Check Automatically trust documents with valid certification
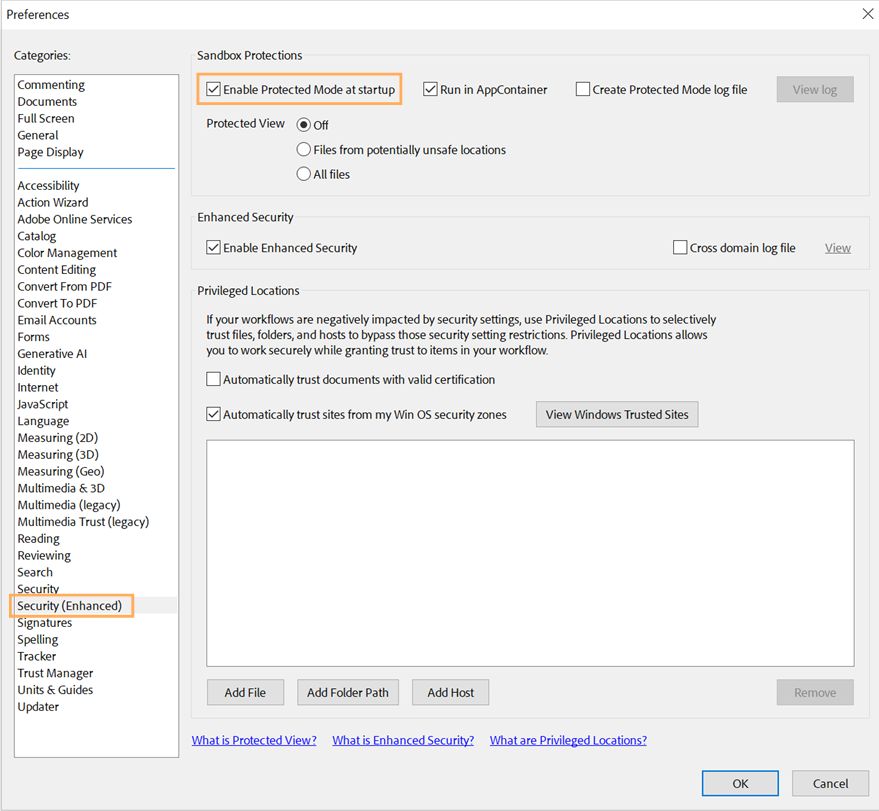 214,379
